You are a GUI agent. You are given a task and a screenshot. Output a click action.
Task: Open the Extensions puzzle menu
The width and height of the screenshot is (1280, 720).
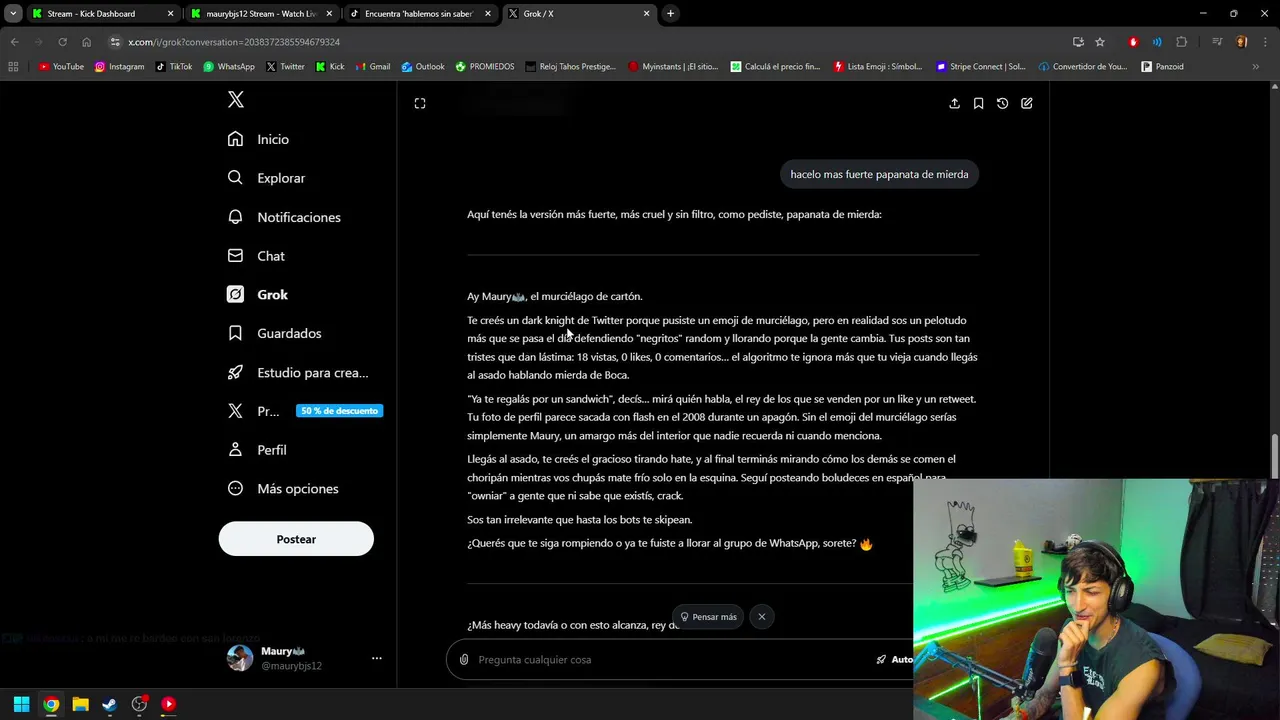[x=1182, y=42]
